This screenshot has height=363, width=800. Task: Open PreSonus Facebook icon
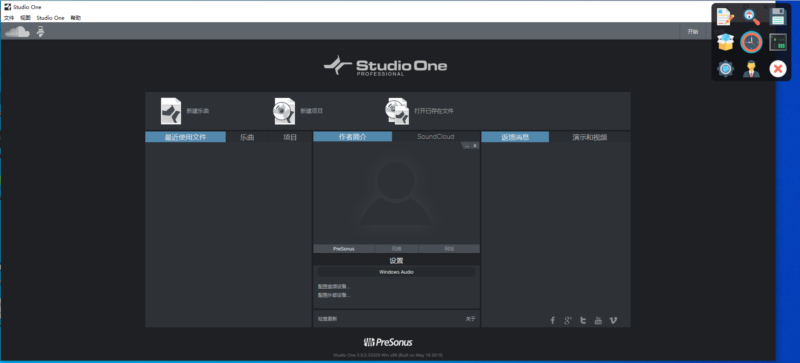click(553, 321)
